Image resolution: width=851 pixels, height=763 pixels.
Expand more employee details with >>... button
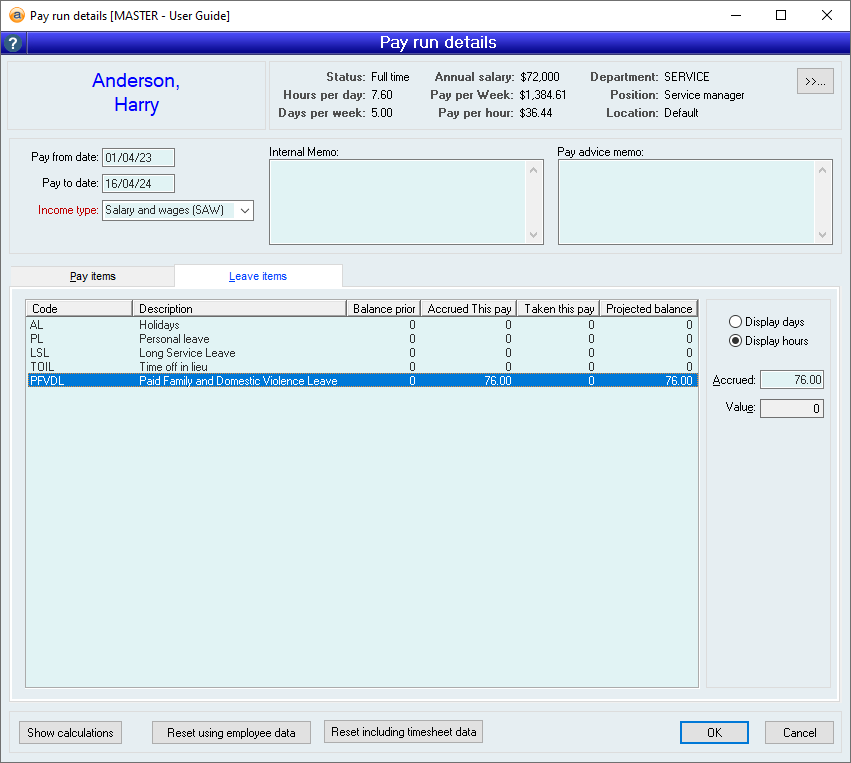click(815, 82)
